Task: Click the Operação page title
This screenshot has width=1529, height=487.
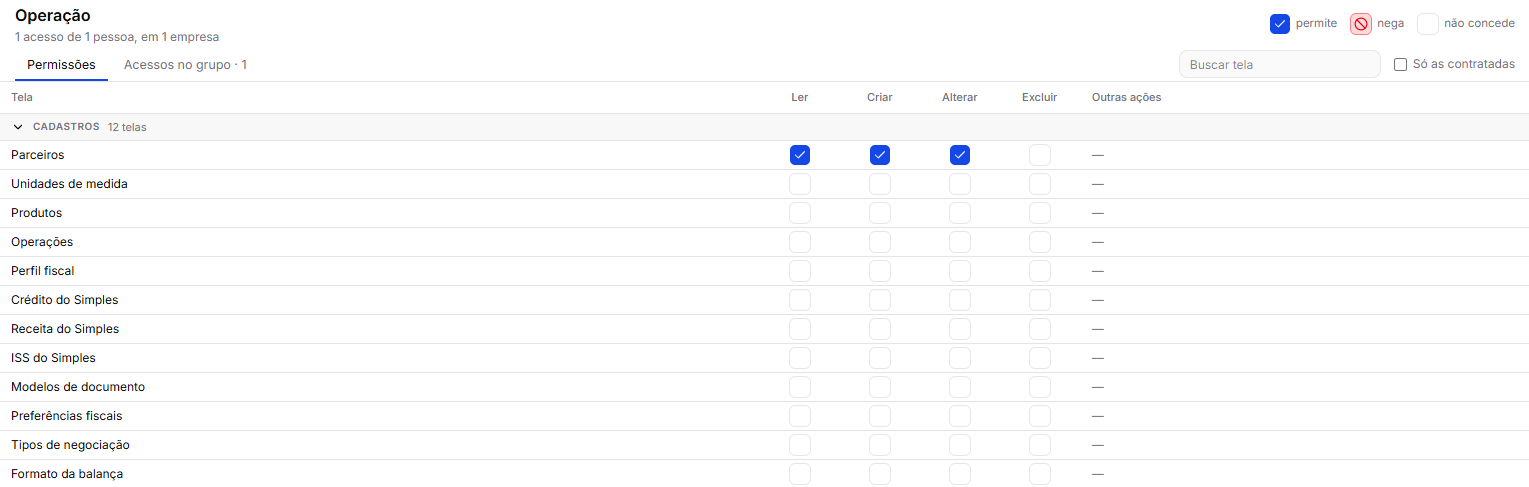Action: tap(53, 16)
